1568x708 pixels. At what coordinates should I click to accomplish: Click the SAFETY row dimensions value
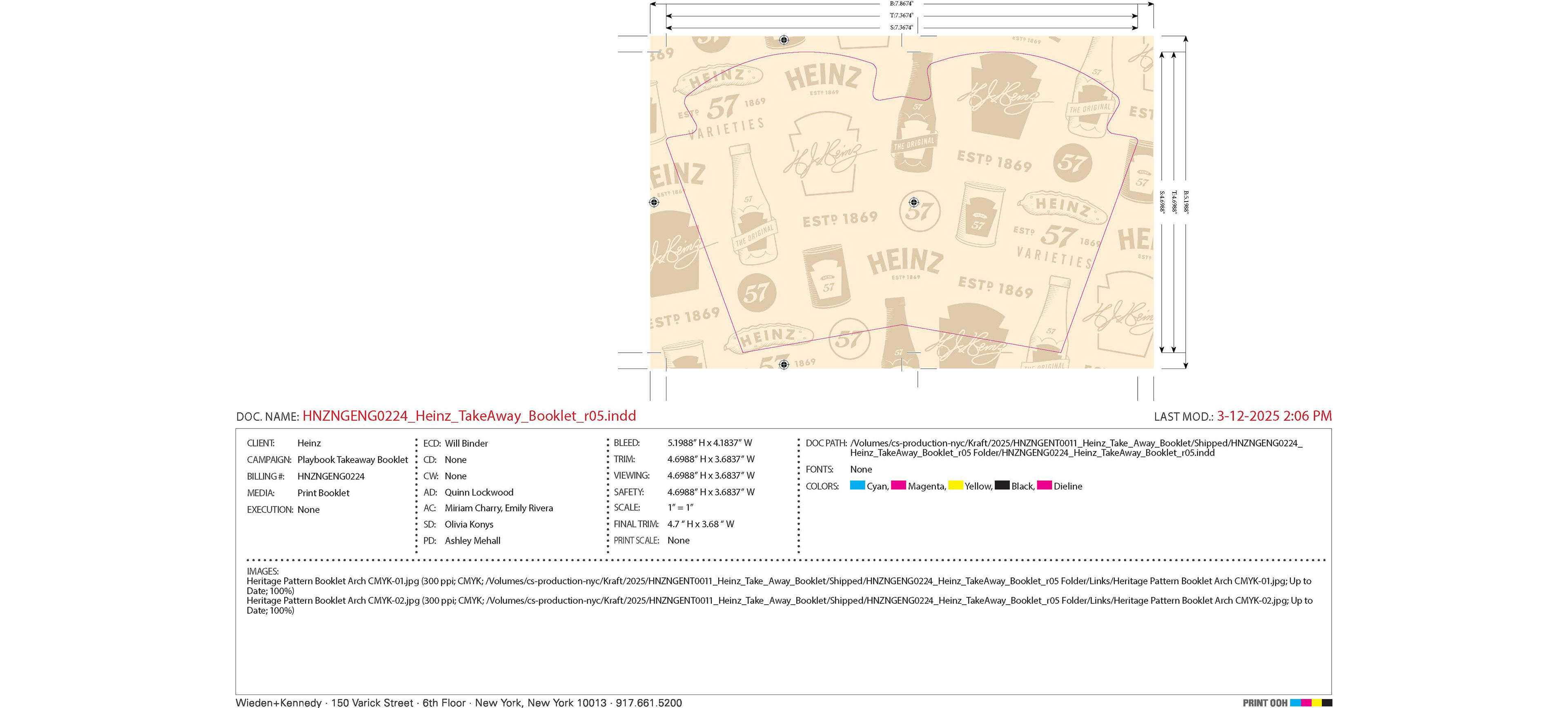pos(711,492)
